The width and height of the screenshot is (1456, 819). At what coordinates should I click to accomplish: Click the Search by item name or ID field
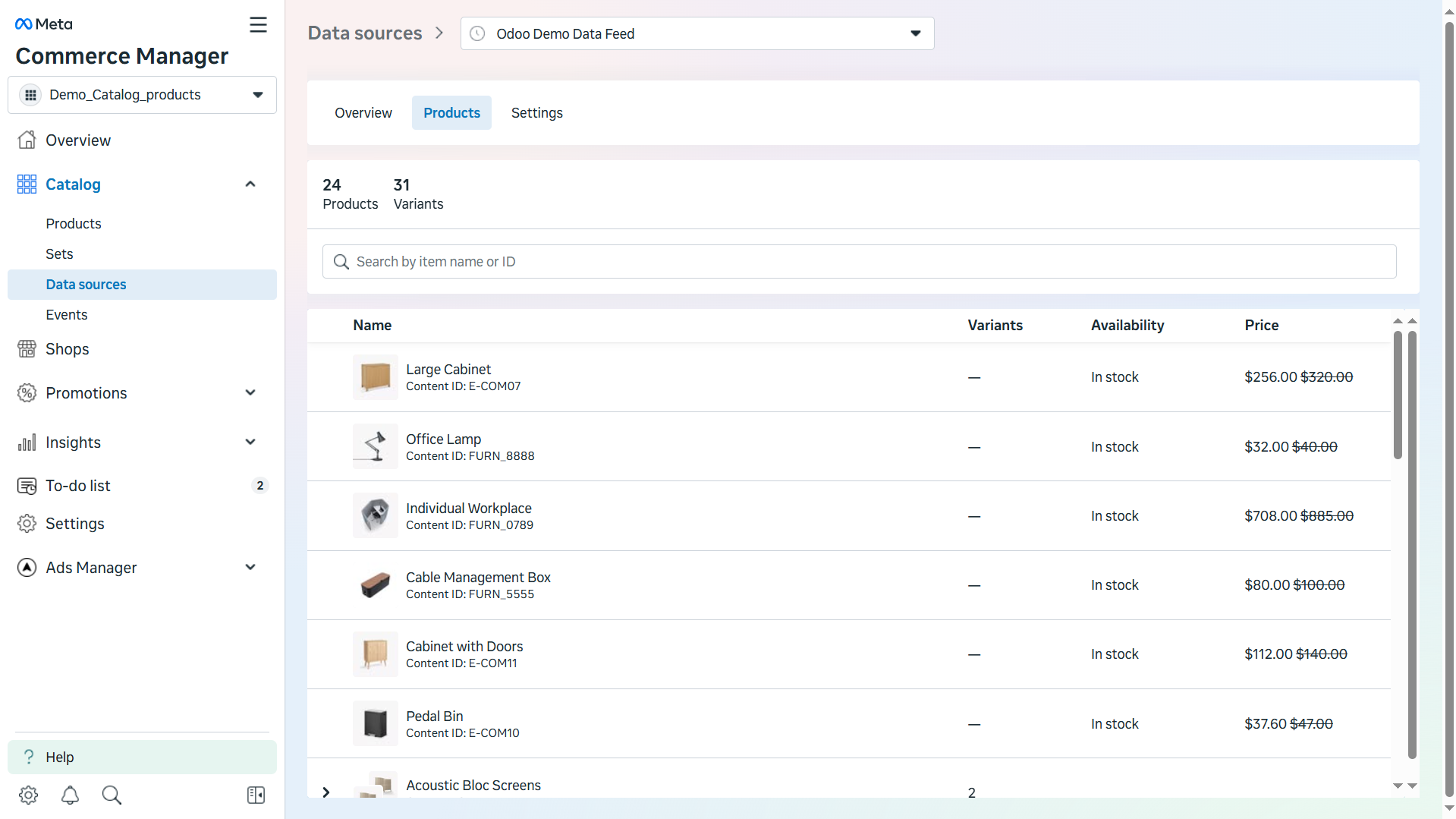859,261
